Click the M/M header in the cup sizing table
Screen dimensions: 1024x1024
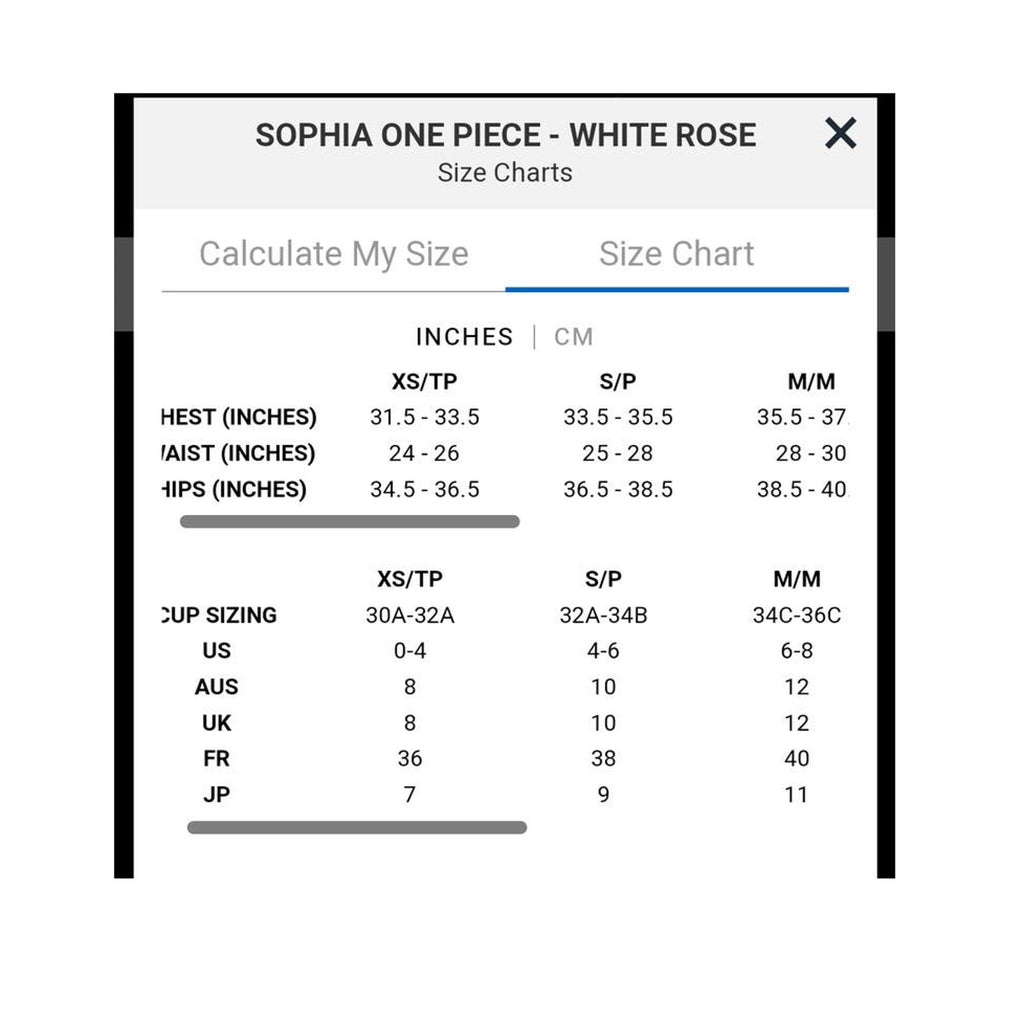797,579
